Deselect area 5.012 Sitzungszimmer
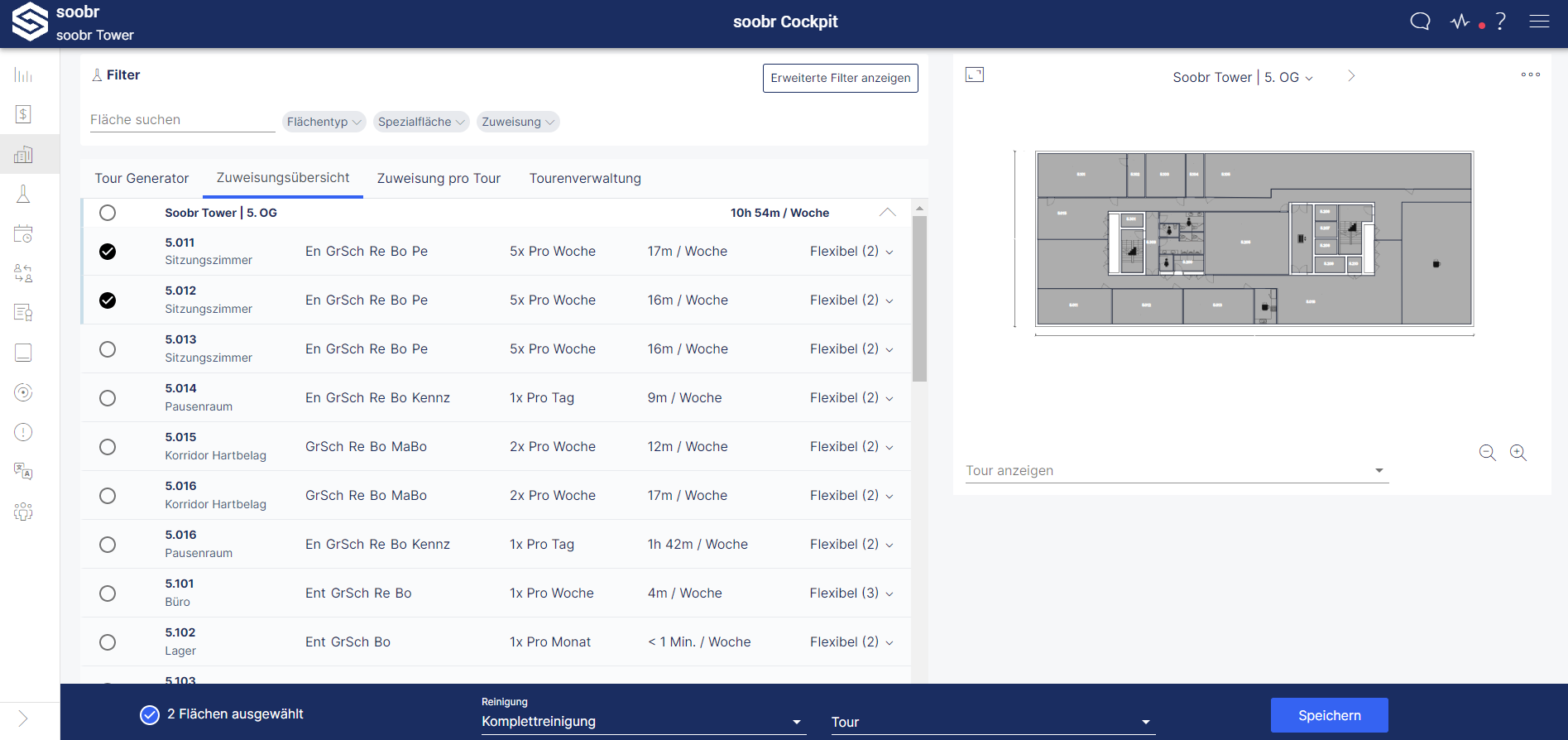This screenshot has height=740, width=1568. (x=108, y=300)
